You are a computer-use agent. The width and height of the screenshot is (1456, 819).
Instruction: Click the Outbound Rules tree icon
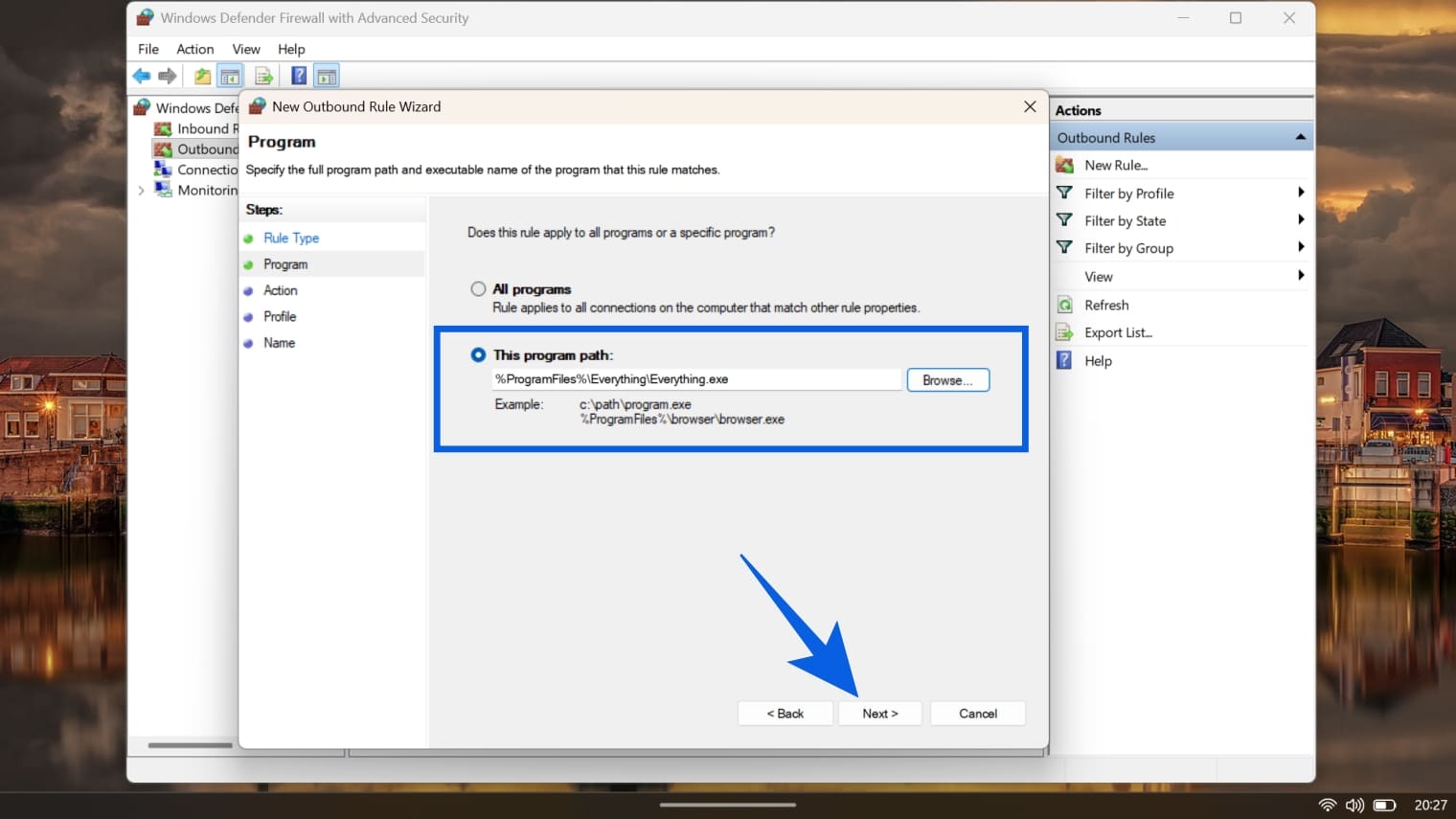[x=163, y=149]
